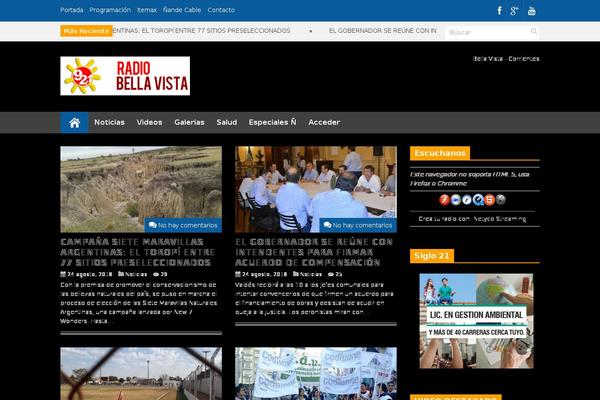
Task: Click the Bella Vista - Corrientes text
Action: point(506,59)
